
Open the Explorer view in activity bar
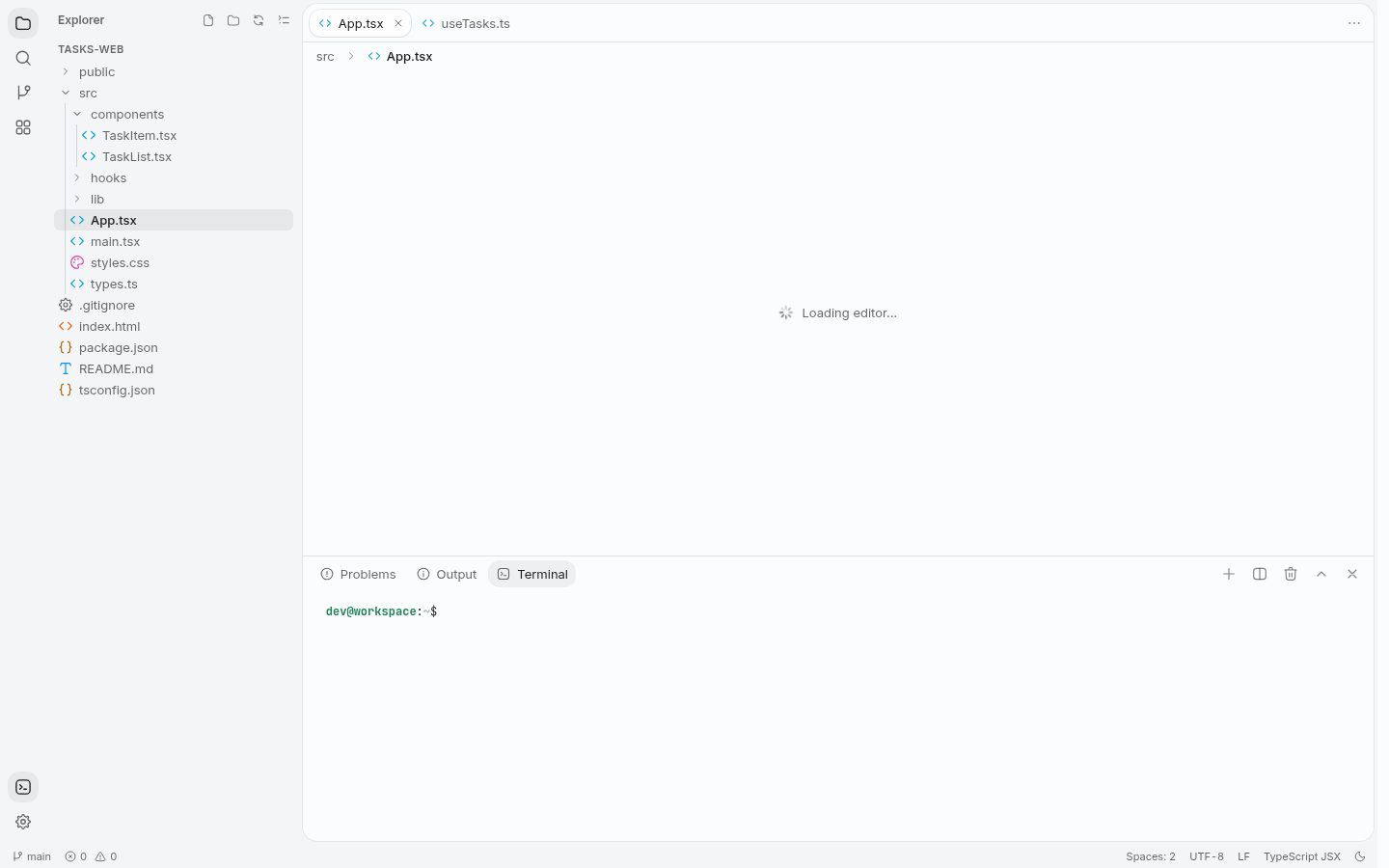click(23, 23)
